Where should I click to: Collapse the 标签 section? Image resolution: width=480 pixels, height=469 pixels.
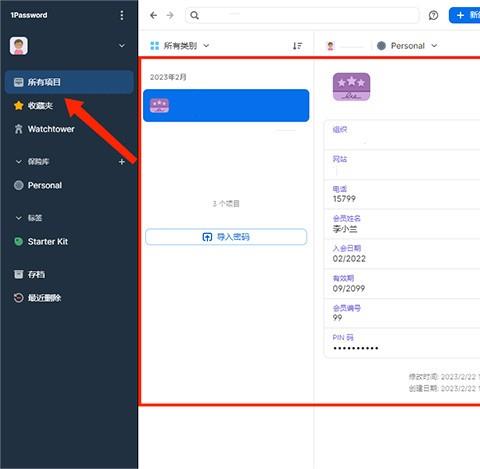point(19,218)
